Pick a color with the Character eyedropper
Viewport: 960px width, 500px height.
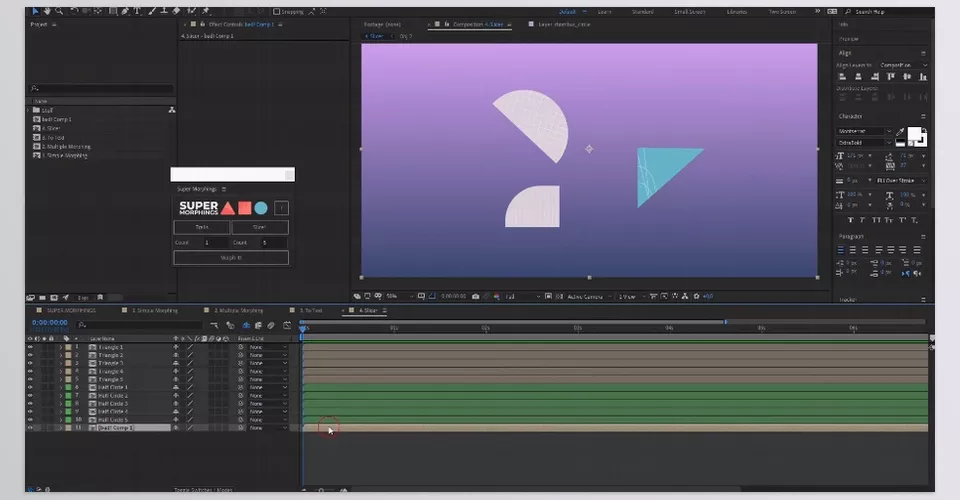coord(900,132)
